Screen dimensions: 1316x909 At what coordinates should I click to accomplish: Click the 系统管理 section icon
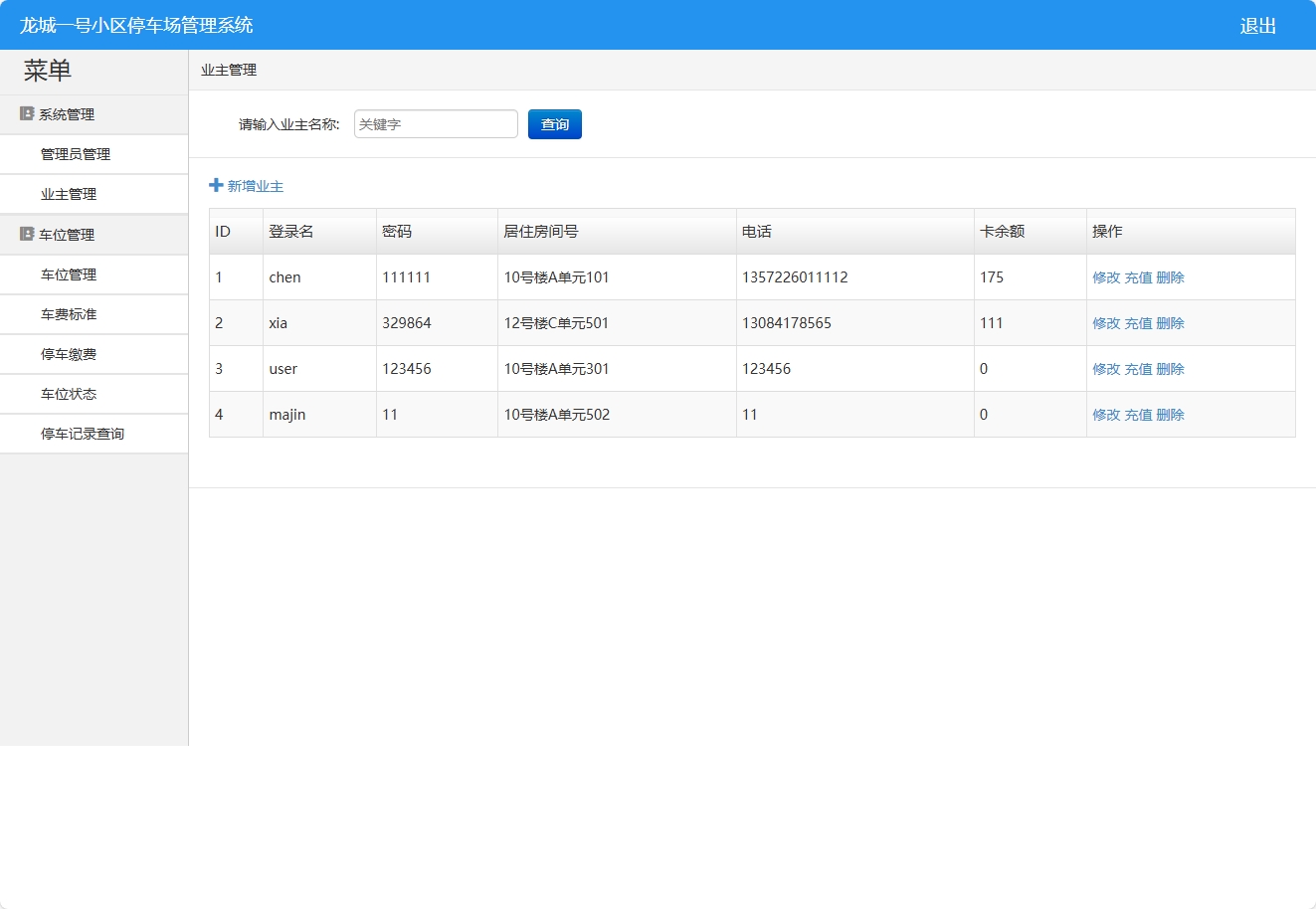pos(27,114)
